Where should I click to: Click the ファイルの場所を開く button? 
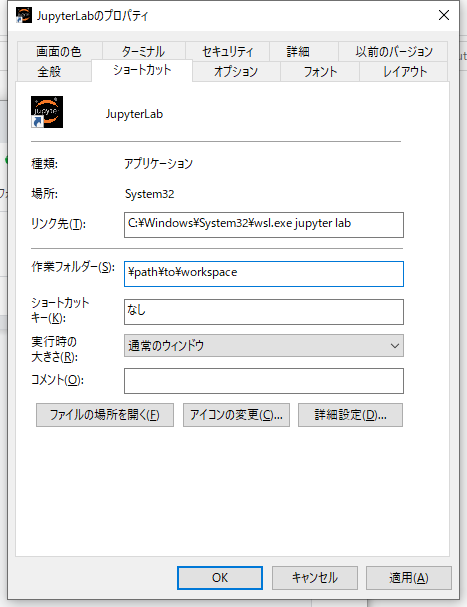pyautogui.click(x=105, y=415)
